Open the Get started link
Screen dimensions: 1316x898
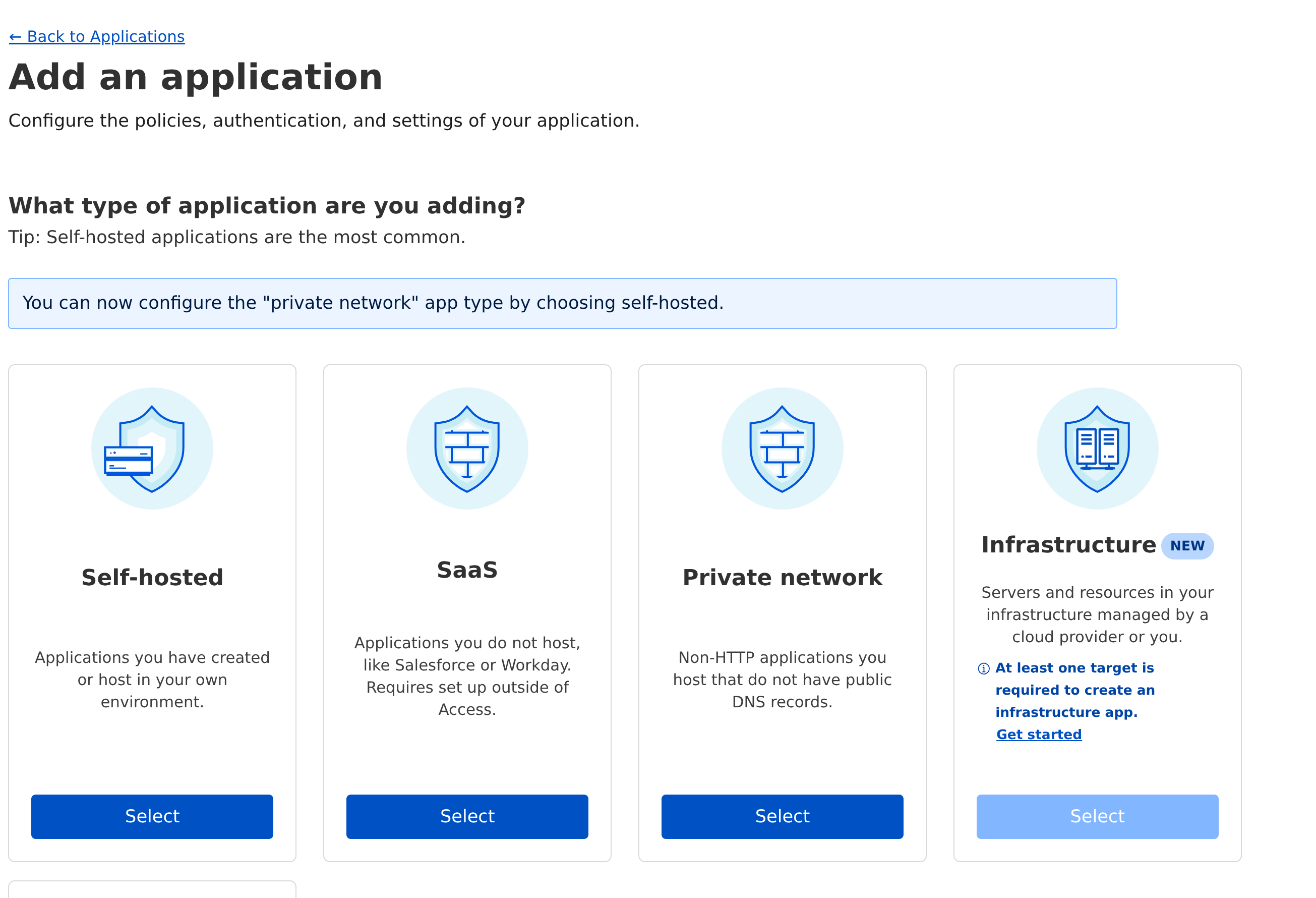1039,734
